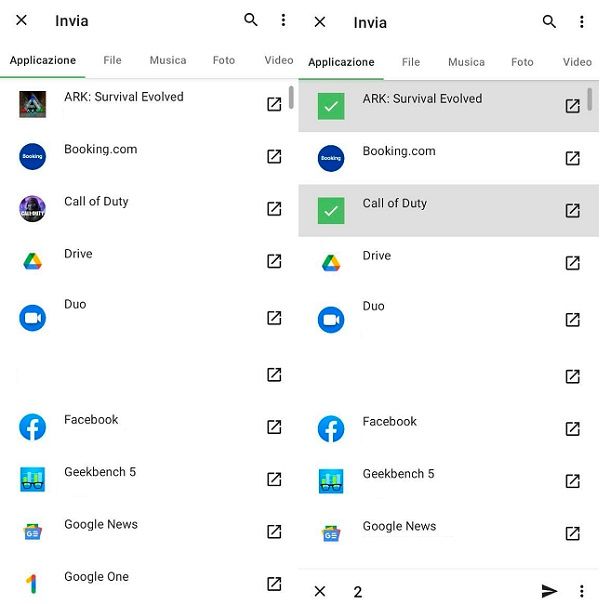610x604 pixels.
Task: Open search in left Invia screen
Action: pos(251,19)
